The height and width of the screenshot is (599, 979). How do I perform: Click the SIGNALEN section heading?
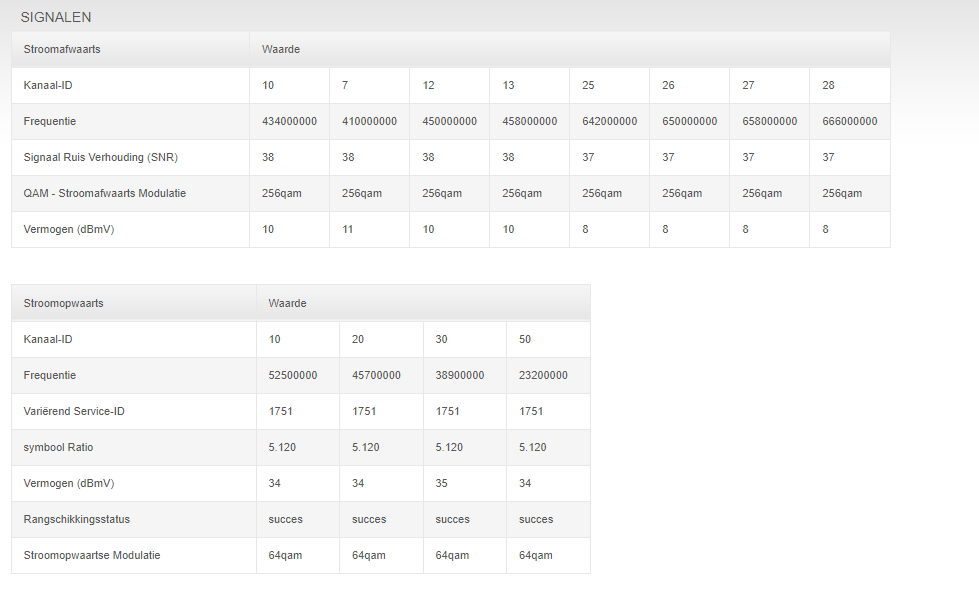click(x=56, y=17)
